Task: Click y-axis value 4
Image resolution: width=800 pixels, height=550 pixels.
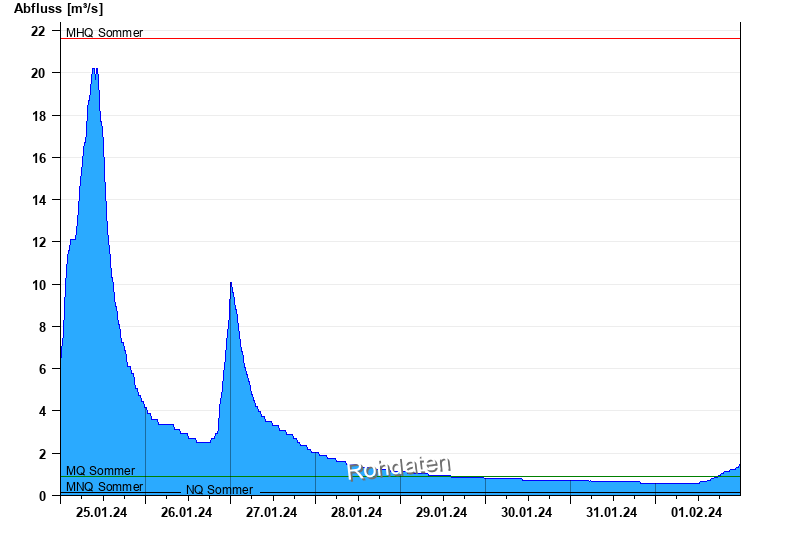Action: (42, 411)
